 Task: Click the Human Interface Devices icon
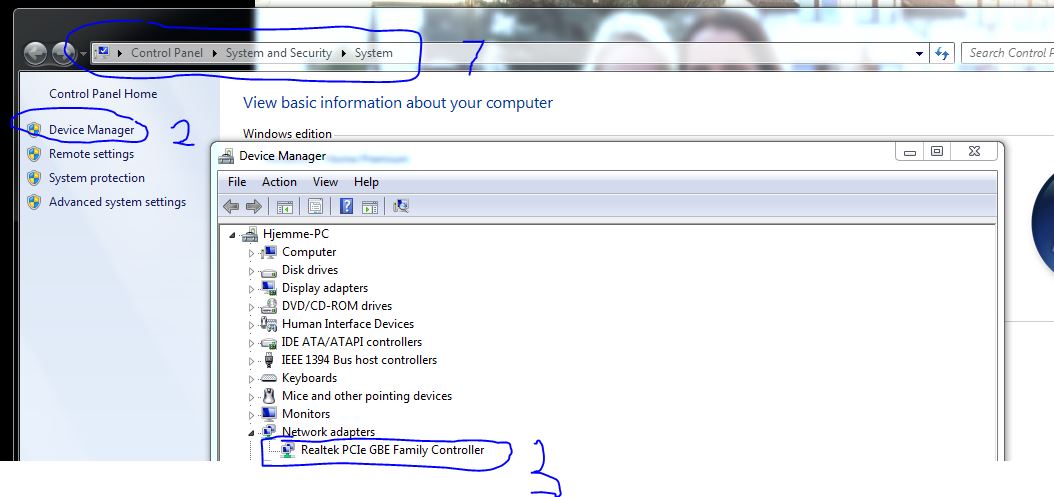268,324
